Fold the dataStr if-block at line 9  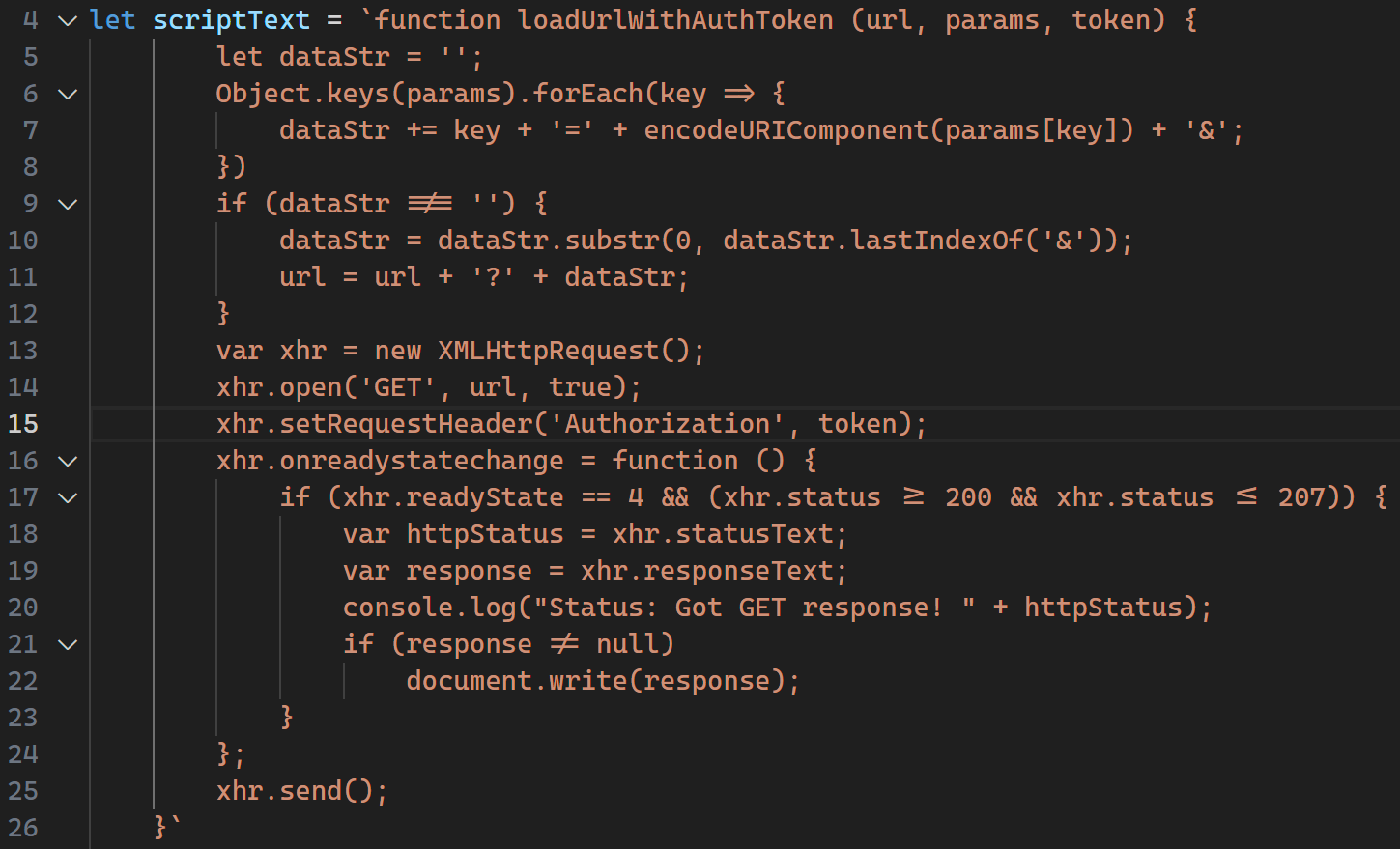pyautogui.click(x=68, y=204)
